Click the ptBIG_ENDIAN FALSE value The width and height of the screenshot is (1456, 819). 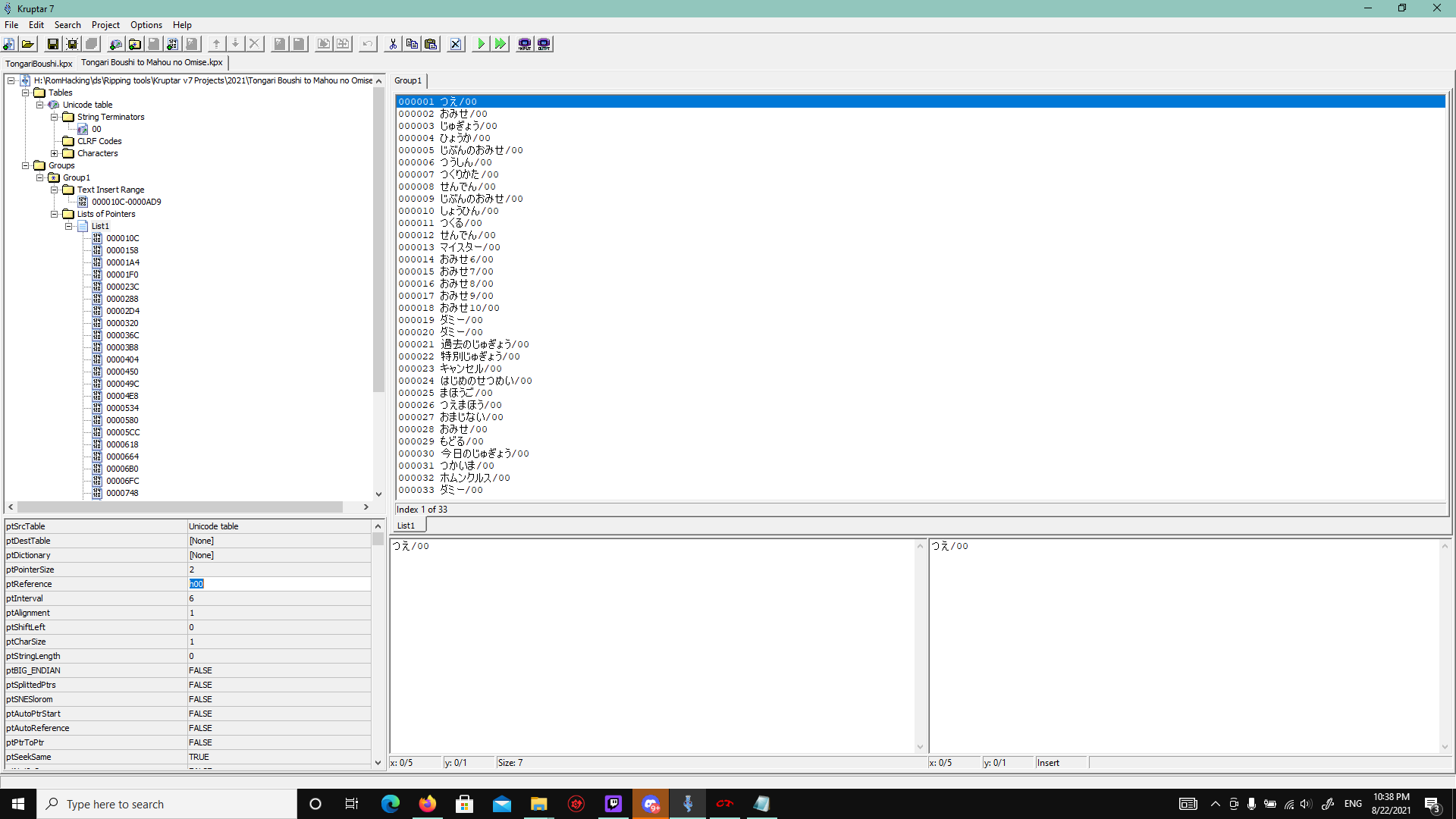pos(279,670)
